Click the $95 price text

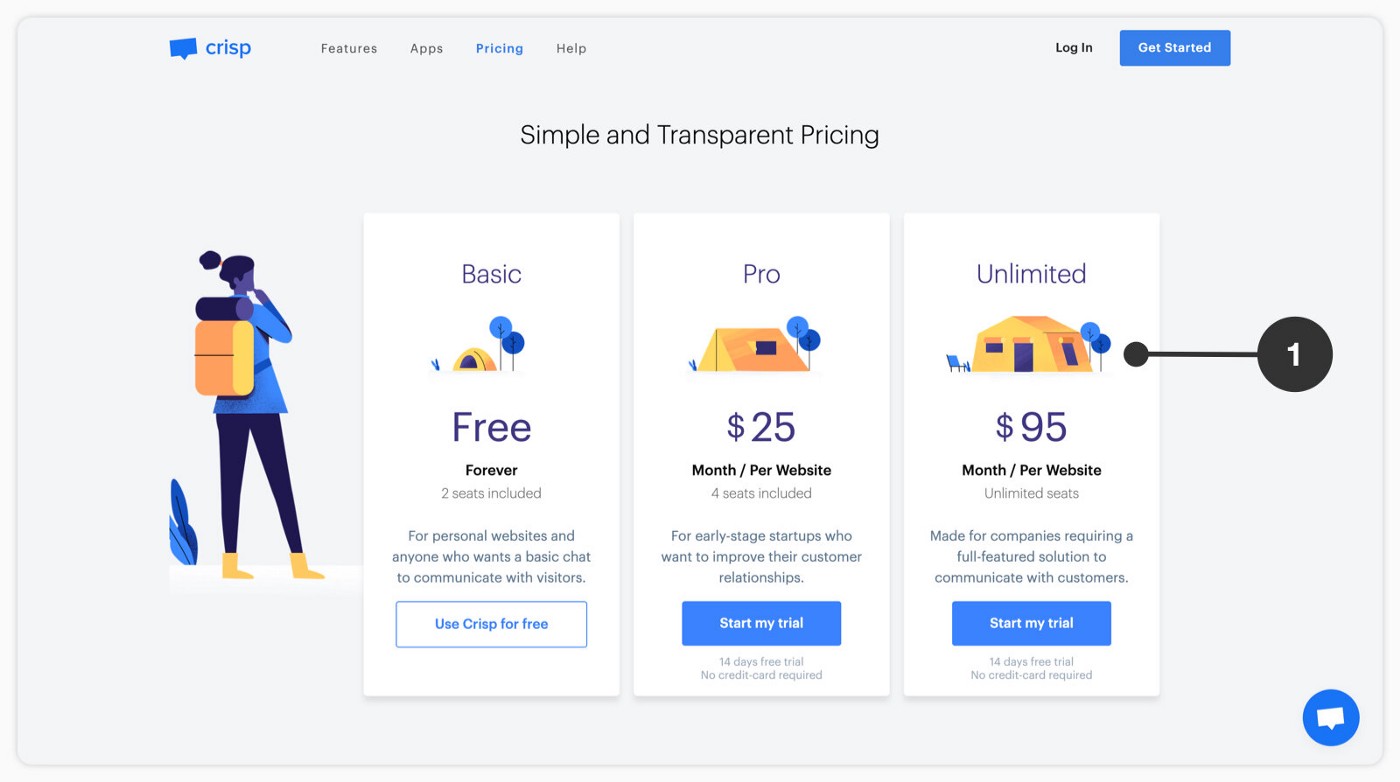(x=1031, y=427)
